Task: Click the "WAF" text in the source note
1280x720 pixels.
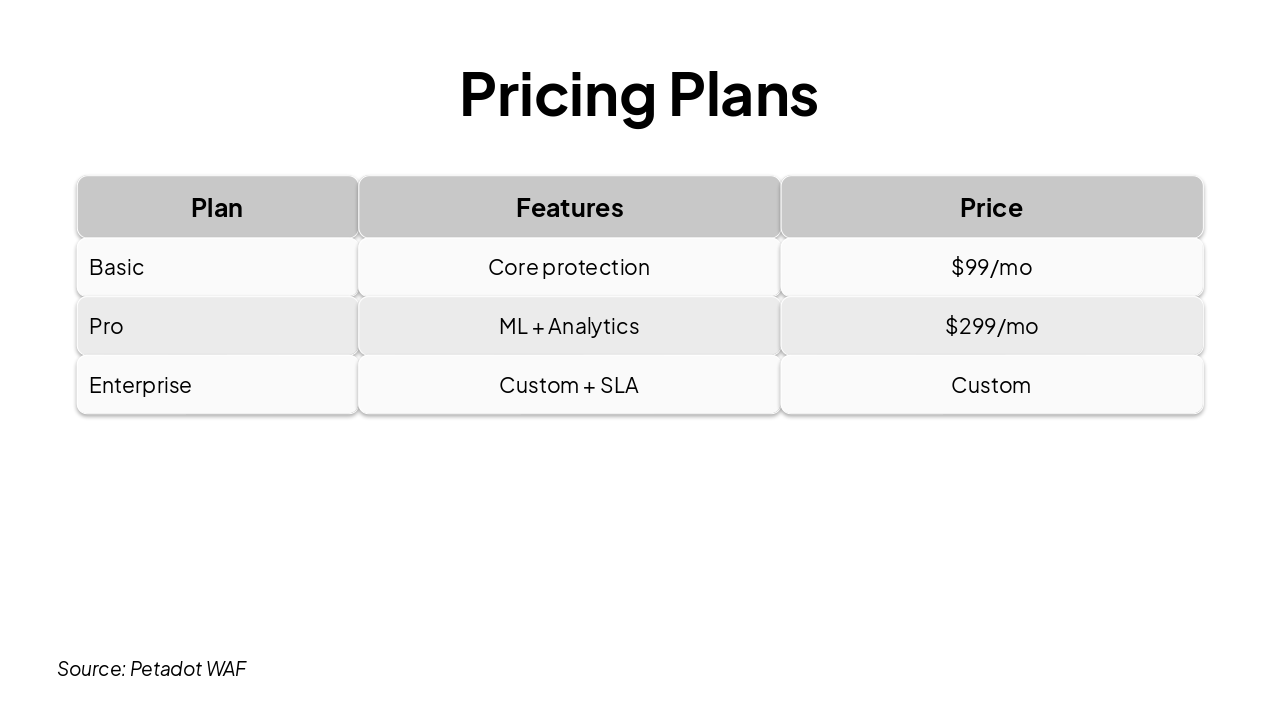Action: 226,669
